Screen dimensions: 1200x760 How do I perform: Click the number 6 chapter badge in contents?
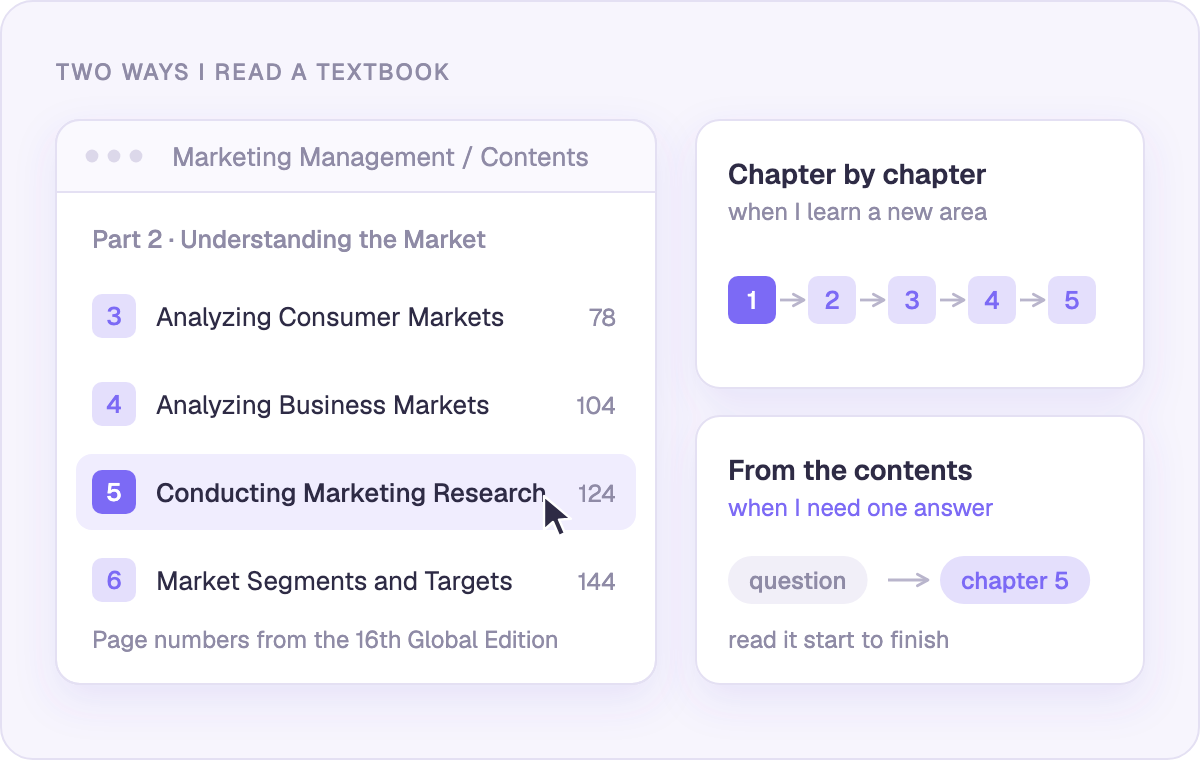pyautogui.click(x=114, y=582)
